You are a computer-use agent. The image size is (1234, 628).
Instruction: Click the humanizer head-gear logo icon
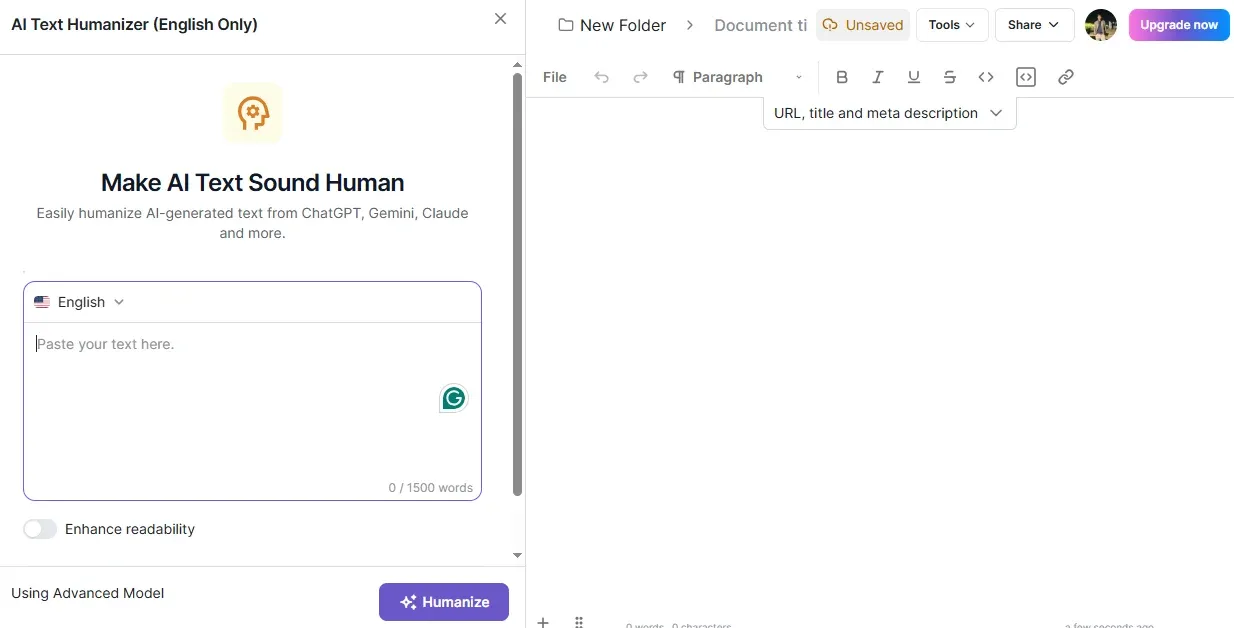click(x=253, y=112)
